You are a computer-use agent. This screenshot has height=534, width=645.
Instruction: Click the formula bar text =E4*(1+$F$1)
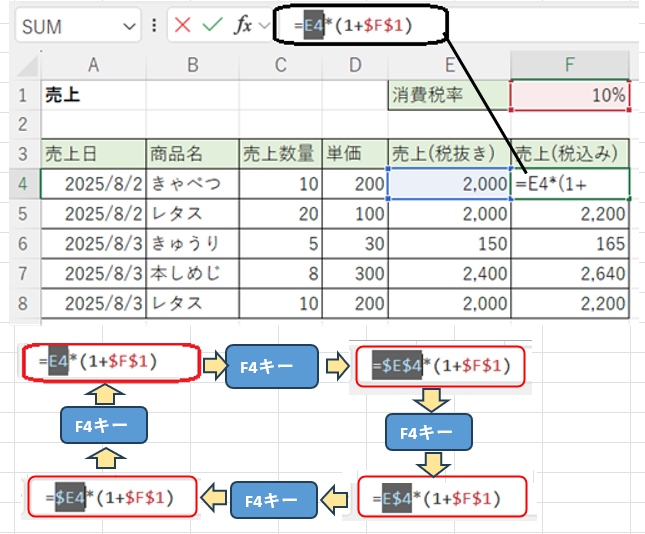click(x=354, y=24)
